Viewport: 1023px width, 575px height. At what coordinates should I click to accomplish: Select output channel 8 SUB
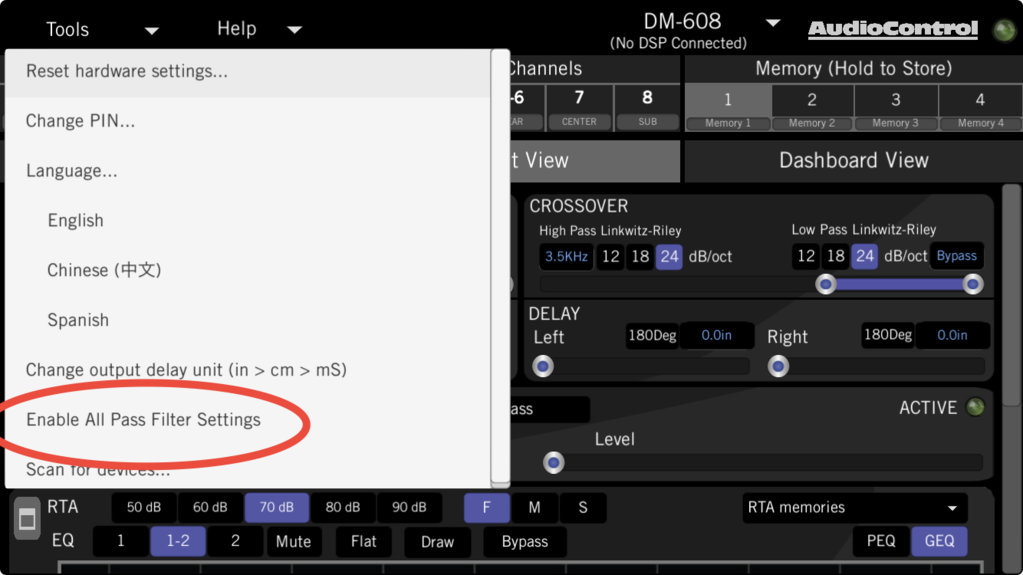[x=647, y=108]
